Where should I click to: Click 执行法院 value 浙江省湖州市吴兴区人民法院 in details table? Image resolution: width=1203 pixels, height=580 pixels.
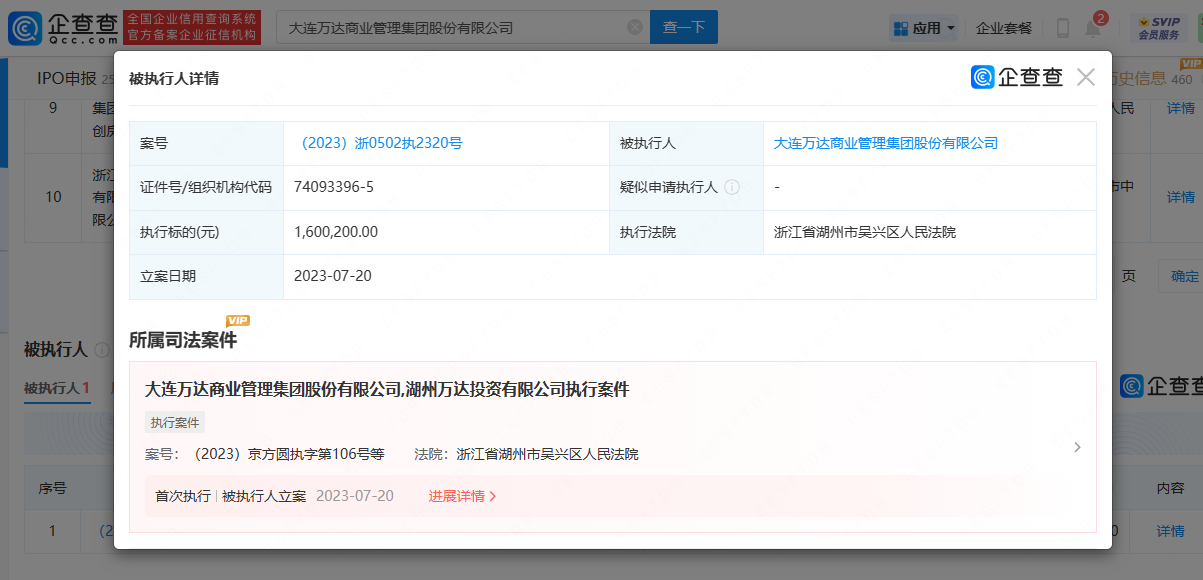tap(865, 232)
